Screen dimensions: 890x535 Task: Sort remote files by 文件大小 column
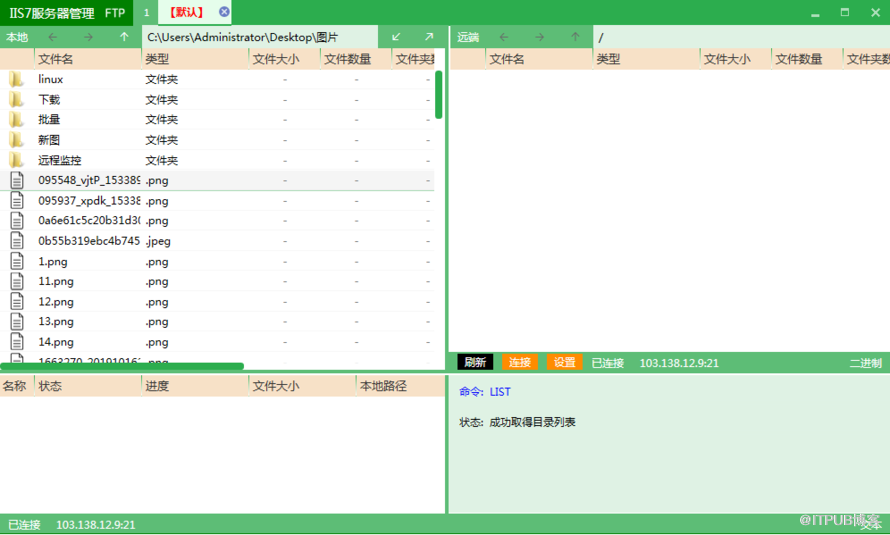point(736,58)
